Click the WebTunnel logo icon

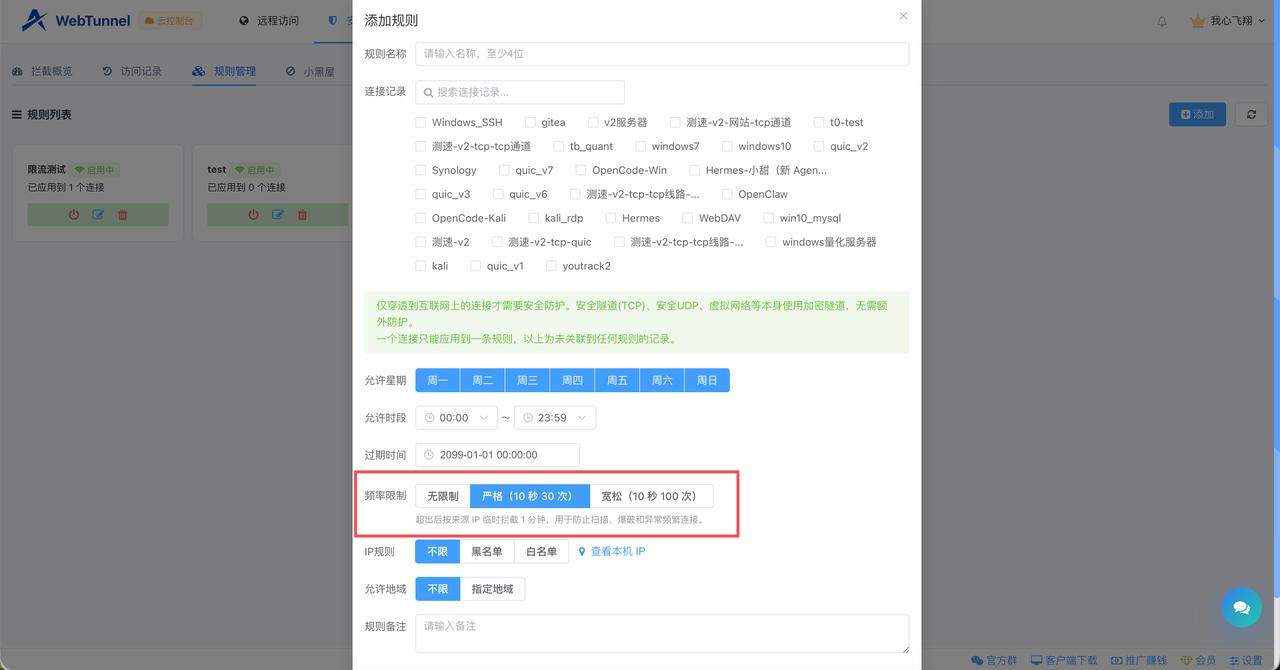(x=35, y=20)
